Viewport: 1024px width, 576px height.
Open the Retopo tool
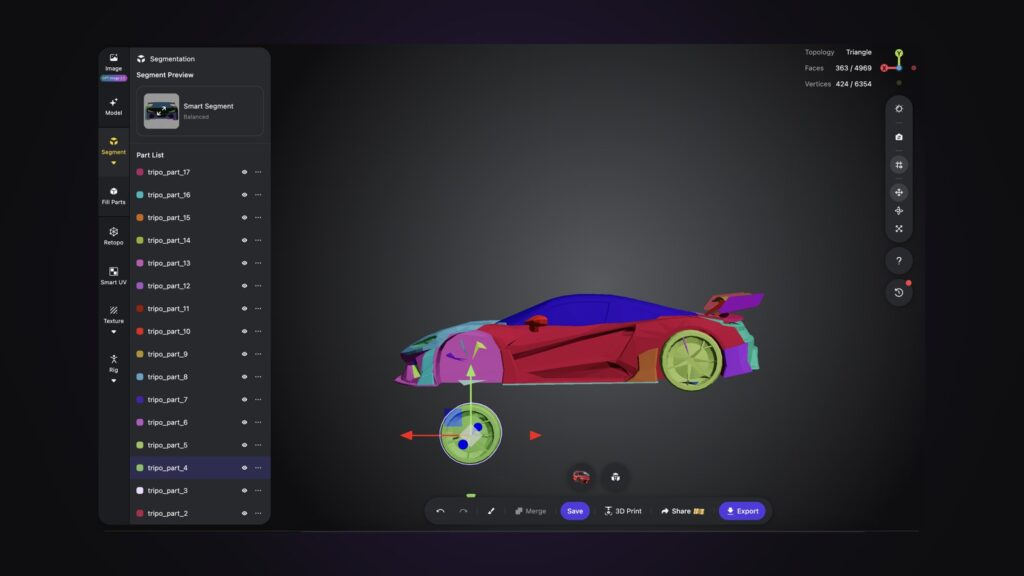click(x=114, y=236)
